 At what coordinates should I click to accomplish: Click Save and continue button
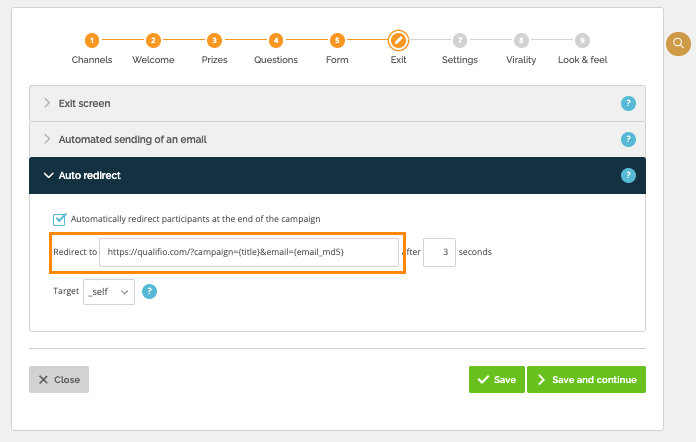[x=586, y=379]
